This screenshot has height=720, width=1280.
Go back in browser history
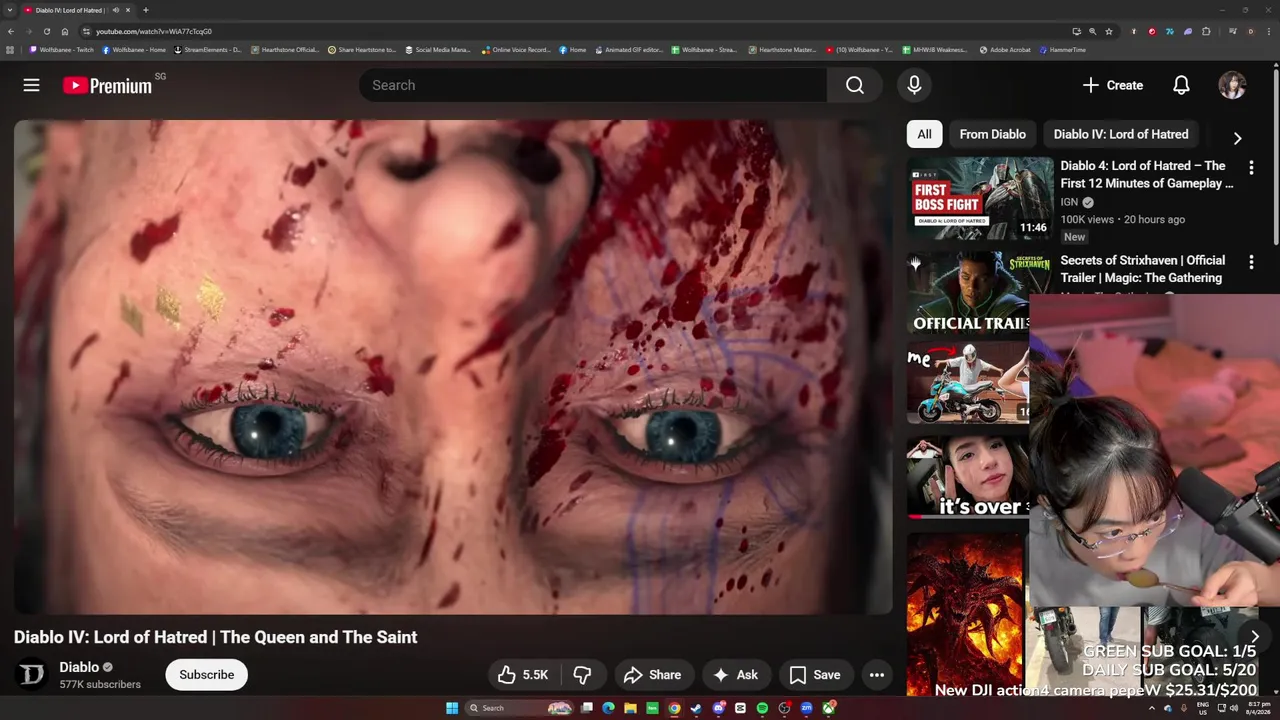tap(11, 31)
